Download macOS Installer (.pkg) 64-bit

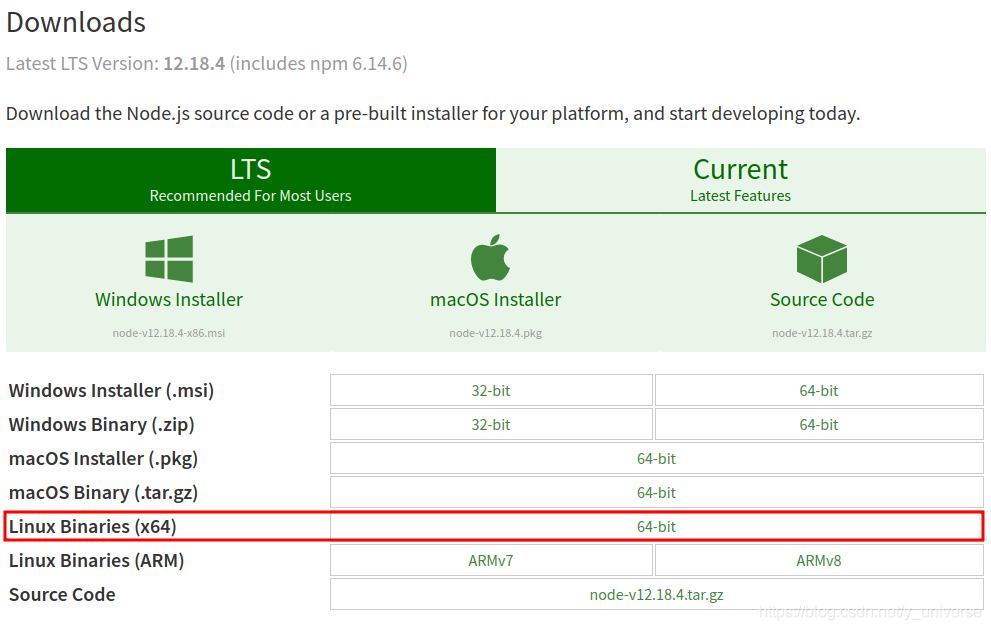(x=657, y=459)
